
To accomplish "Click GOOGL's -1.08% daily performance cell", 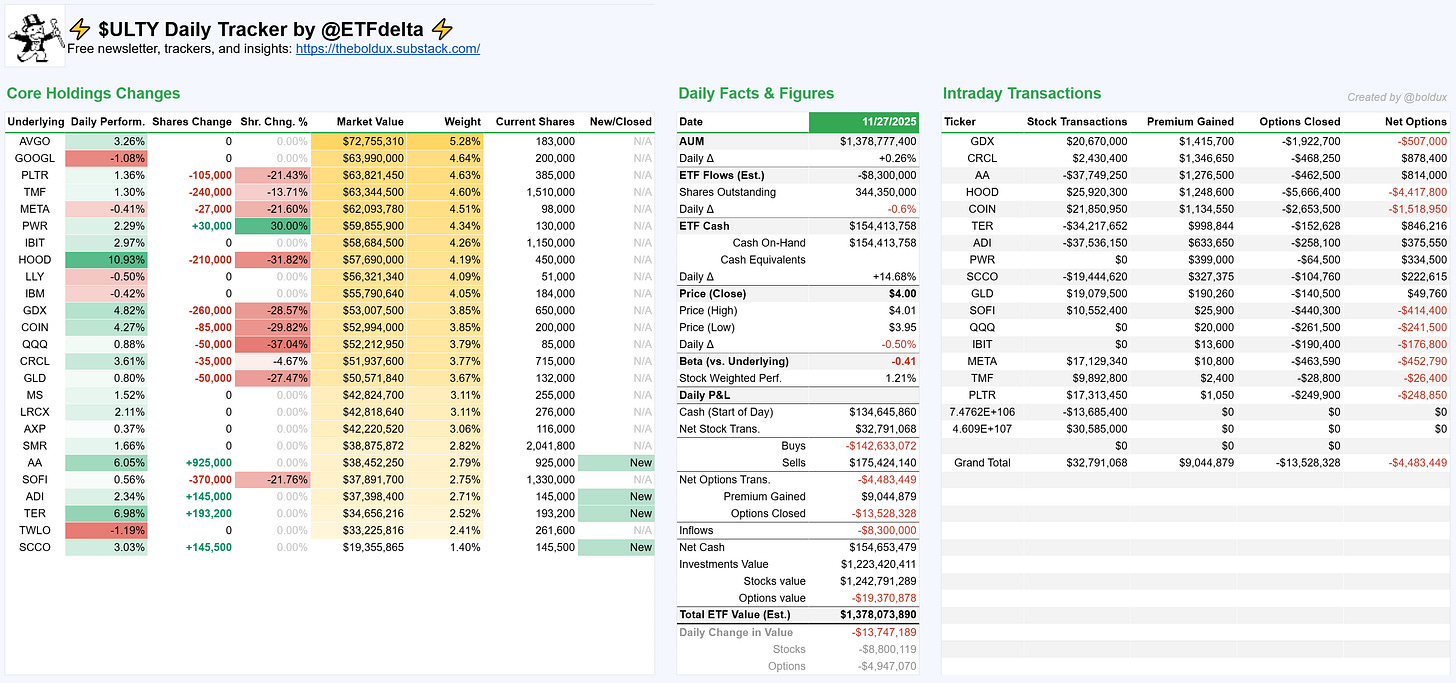I will [x=106, y=159].
